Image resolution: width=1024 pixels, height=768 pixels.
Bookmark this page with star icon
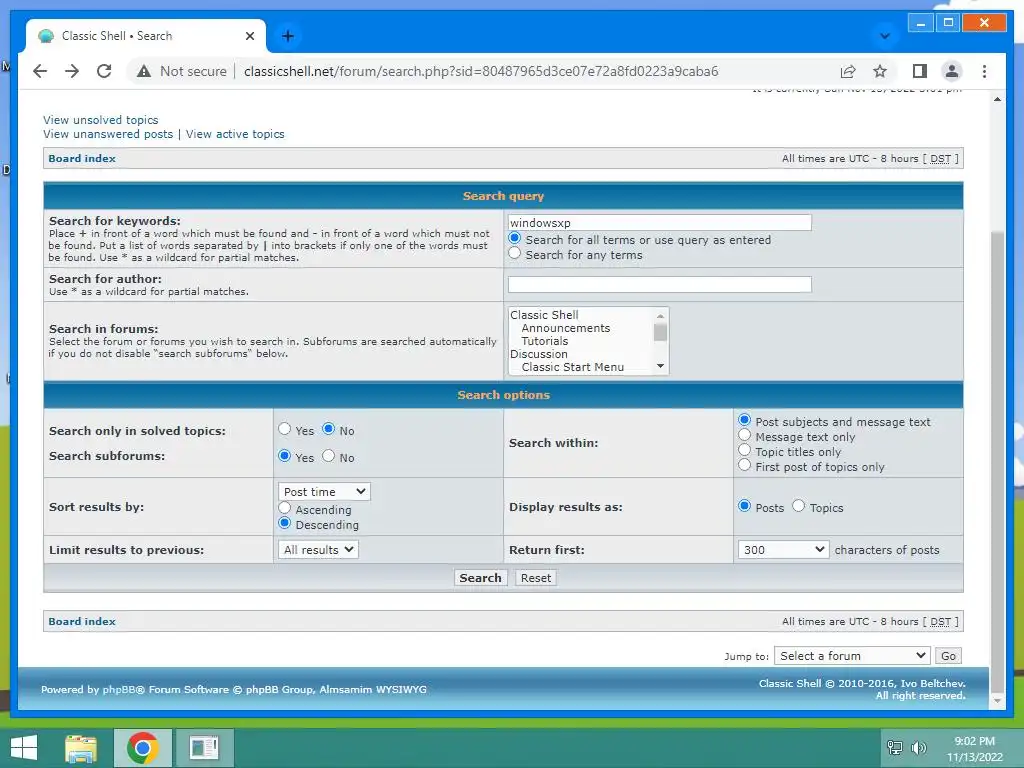pyautogui.click(x=880, y=71)
